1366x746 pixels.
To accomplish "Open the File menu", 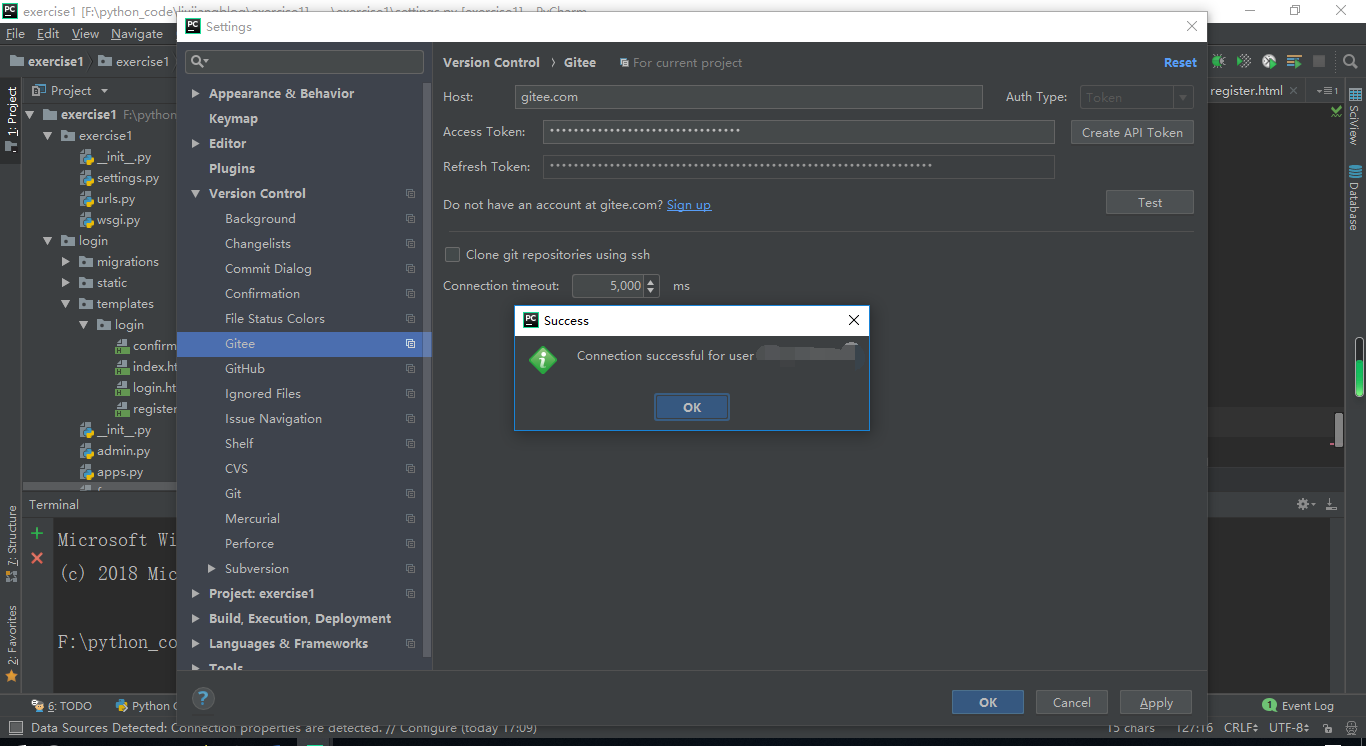I will coord(15,34).
